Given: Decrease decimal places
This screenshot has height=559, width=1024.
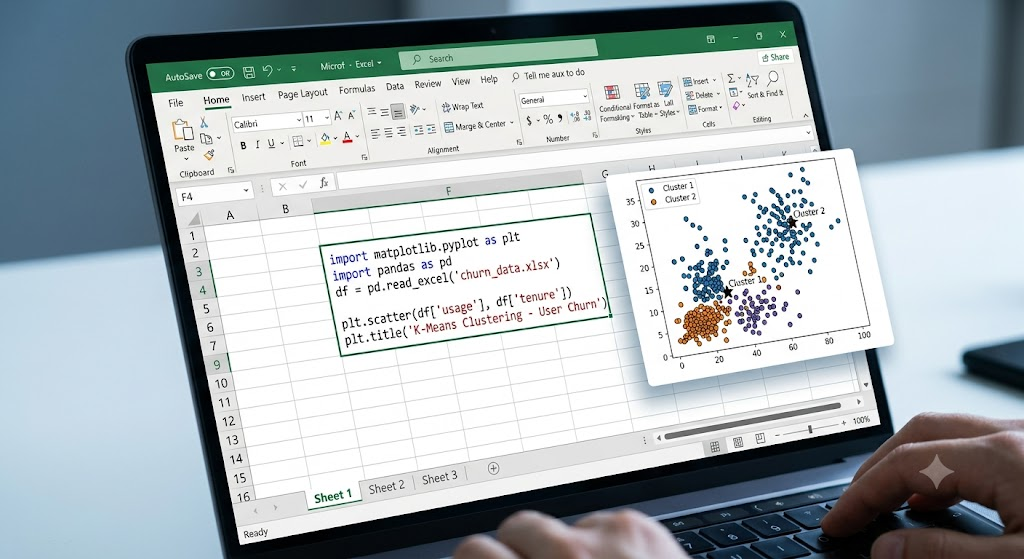Looking at the screenshot, I should click(x=587, y=116).
